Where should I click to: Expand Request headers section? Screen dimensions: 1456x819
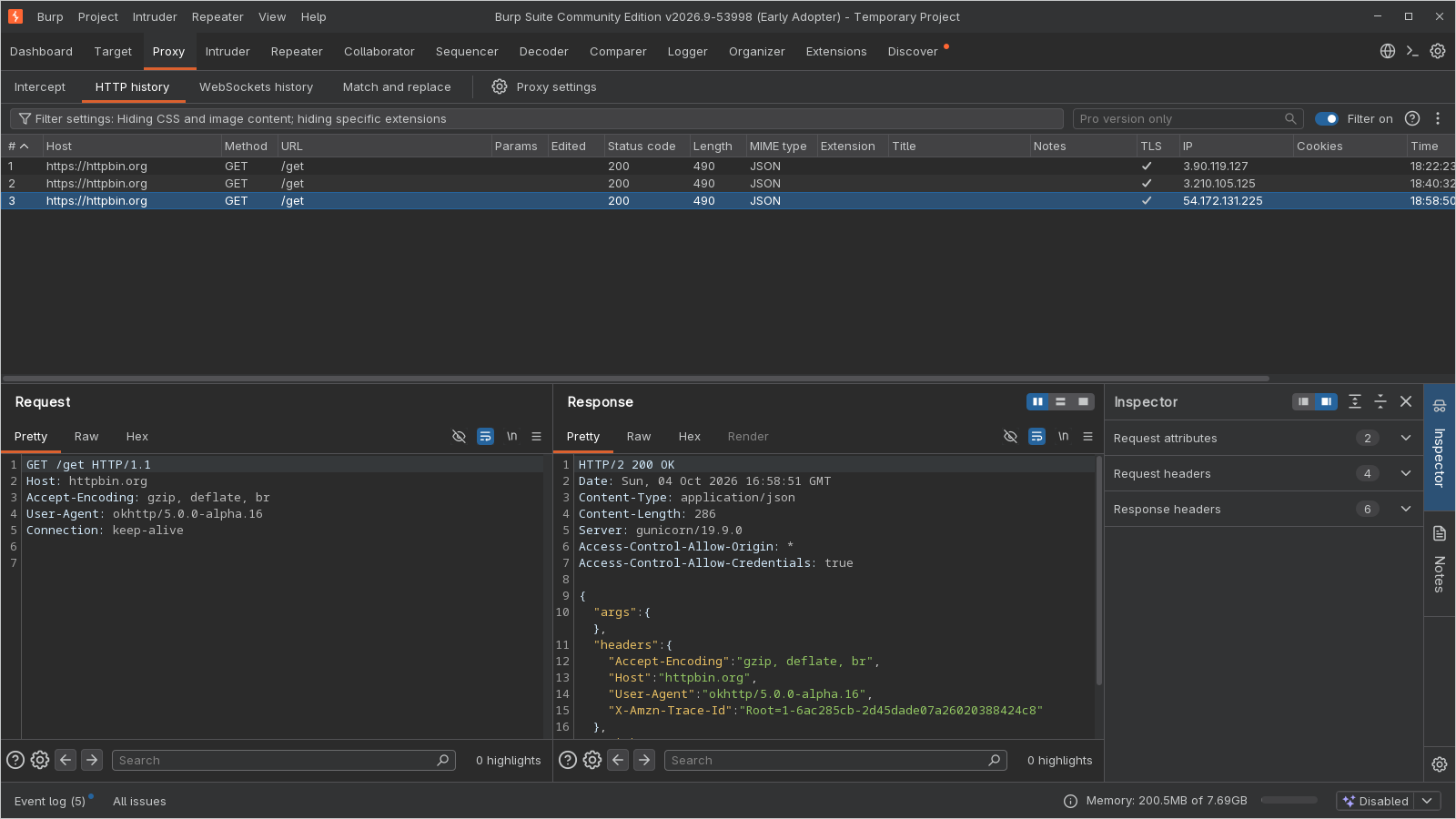1406,473
